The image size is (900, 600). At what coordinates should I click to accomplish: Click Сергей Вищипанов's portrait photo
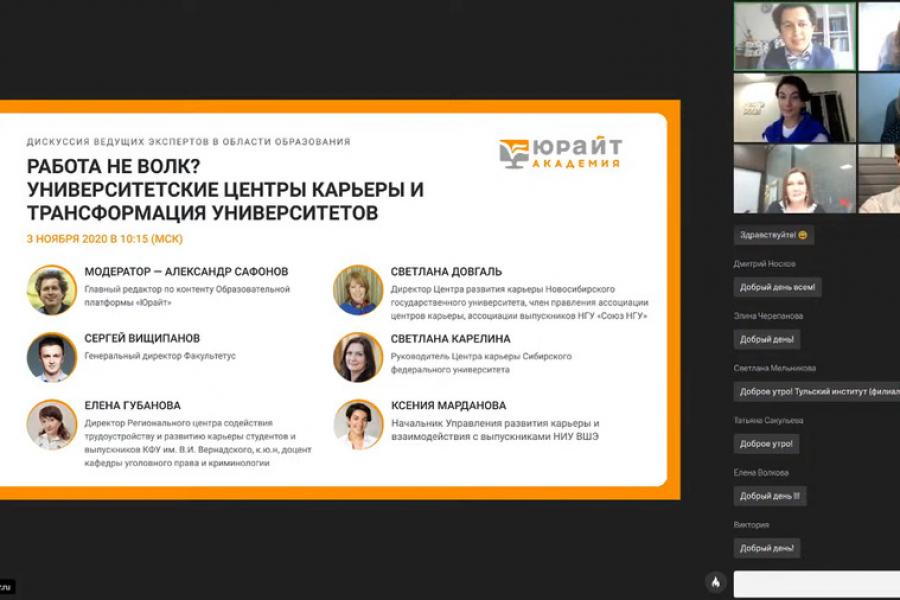(x=52, y=357)
